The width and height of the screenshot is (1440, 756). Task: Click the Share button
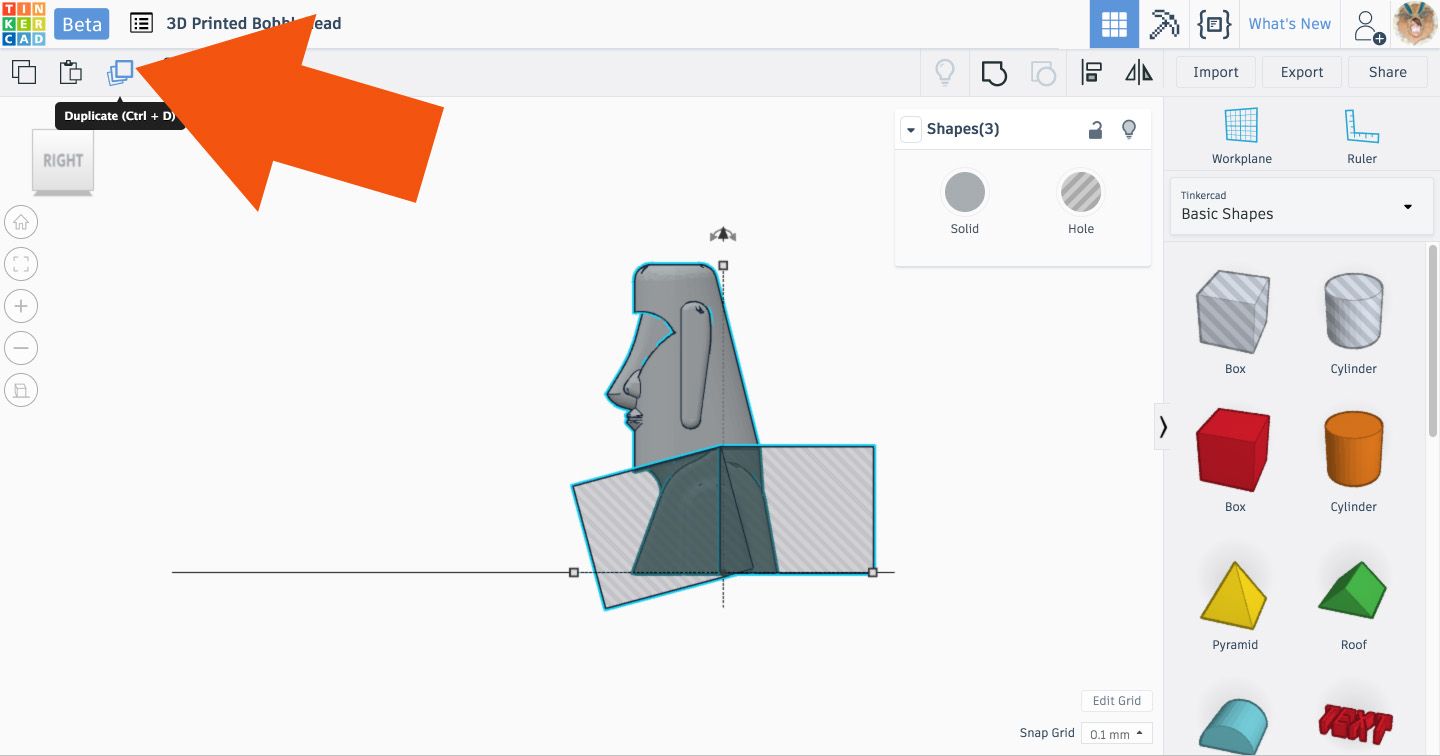tap(1388, 72)
